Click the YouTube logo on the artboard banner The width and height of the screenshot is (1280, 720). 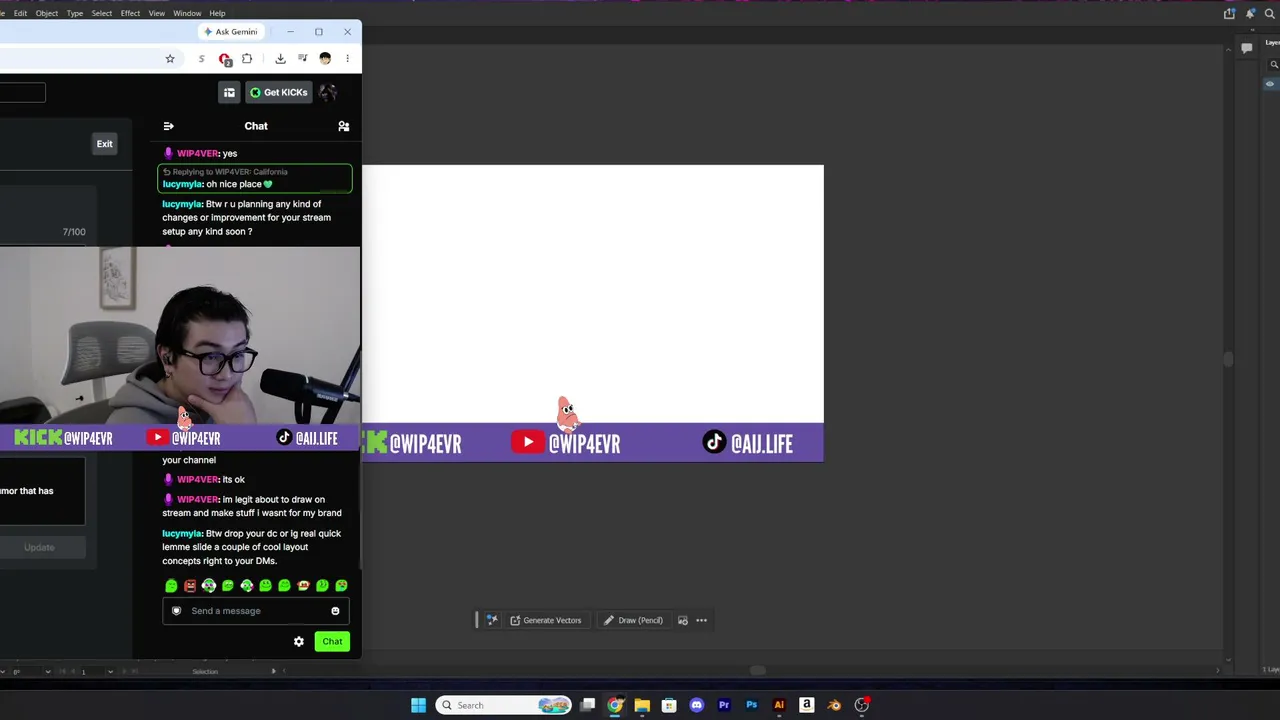[528, 442]
